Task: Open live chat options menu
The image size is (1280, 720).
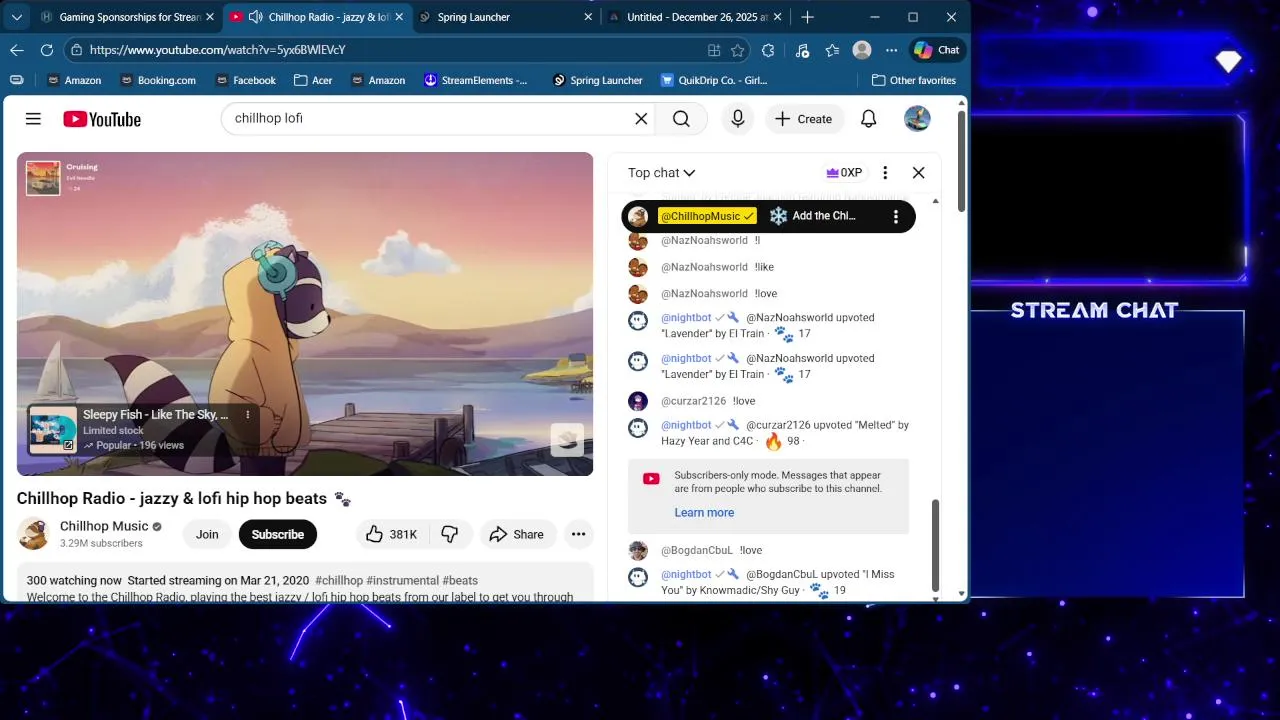Action: (885, 172)
